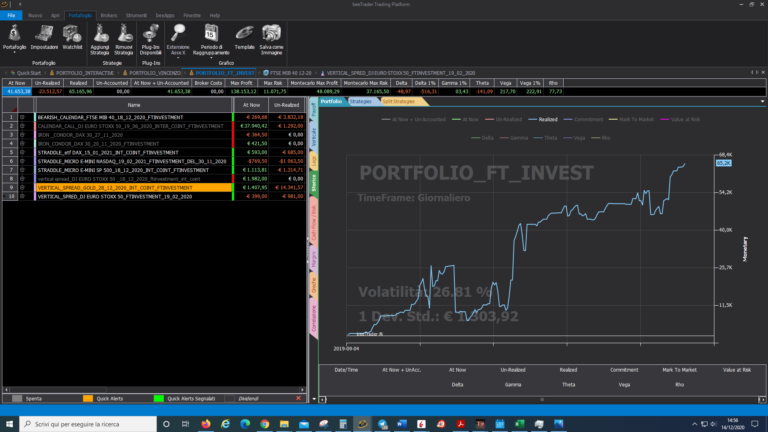Click the orange Quick Alerts legend swatch
This screenshot has height=432, width=768.
86,397
